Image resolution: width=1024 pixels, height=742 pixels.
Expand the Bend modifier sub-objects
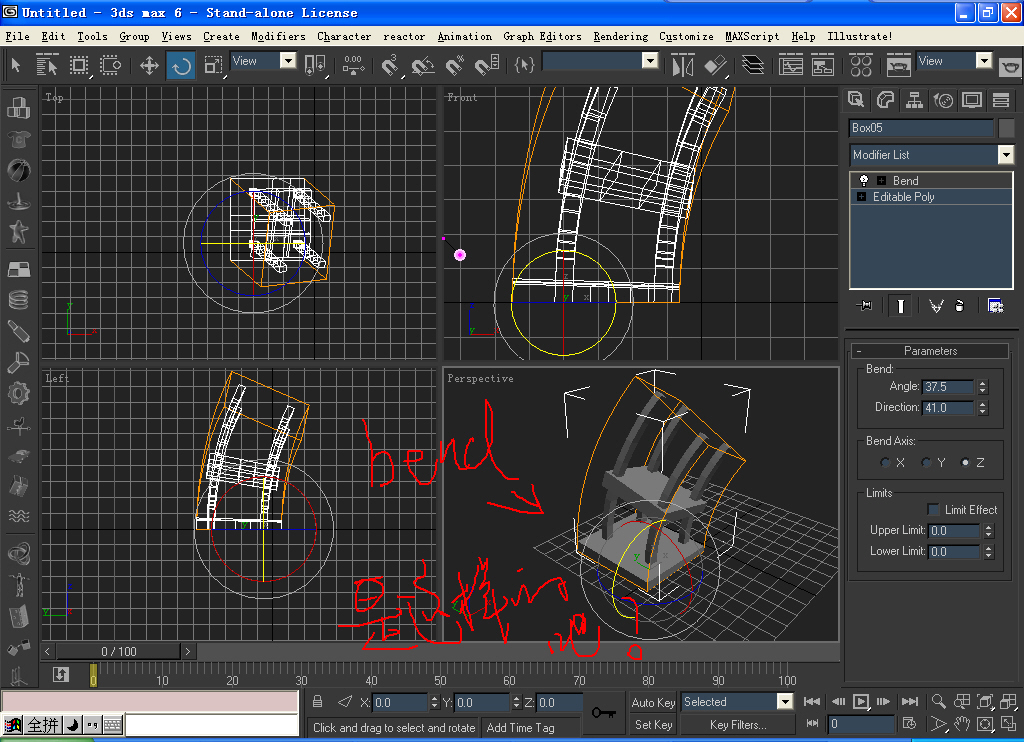(881, 180)
